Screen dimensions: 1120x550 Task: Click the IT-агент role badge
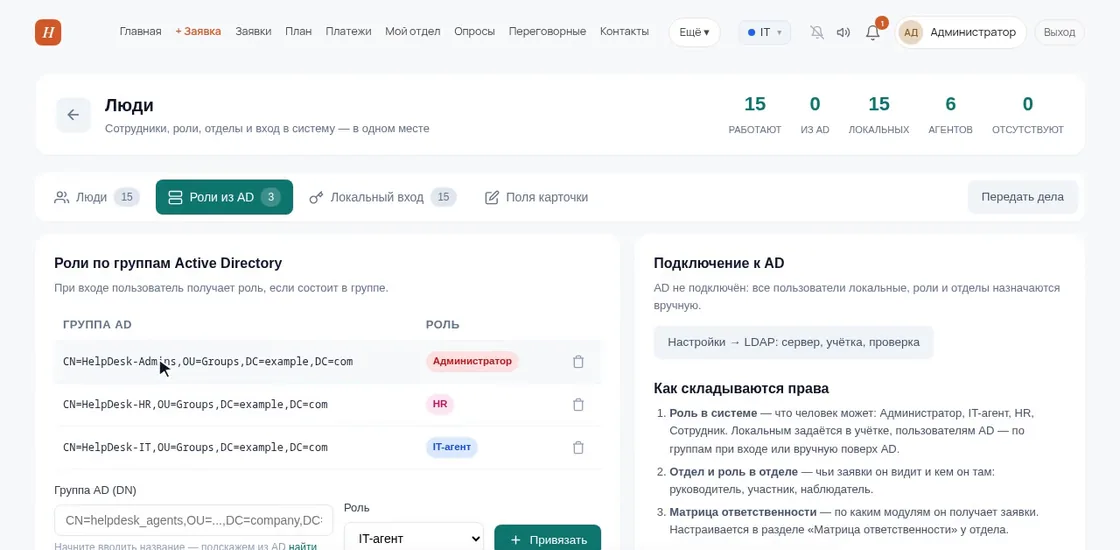(x=451, y=447)
